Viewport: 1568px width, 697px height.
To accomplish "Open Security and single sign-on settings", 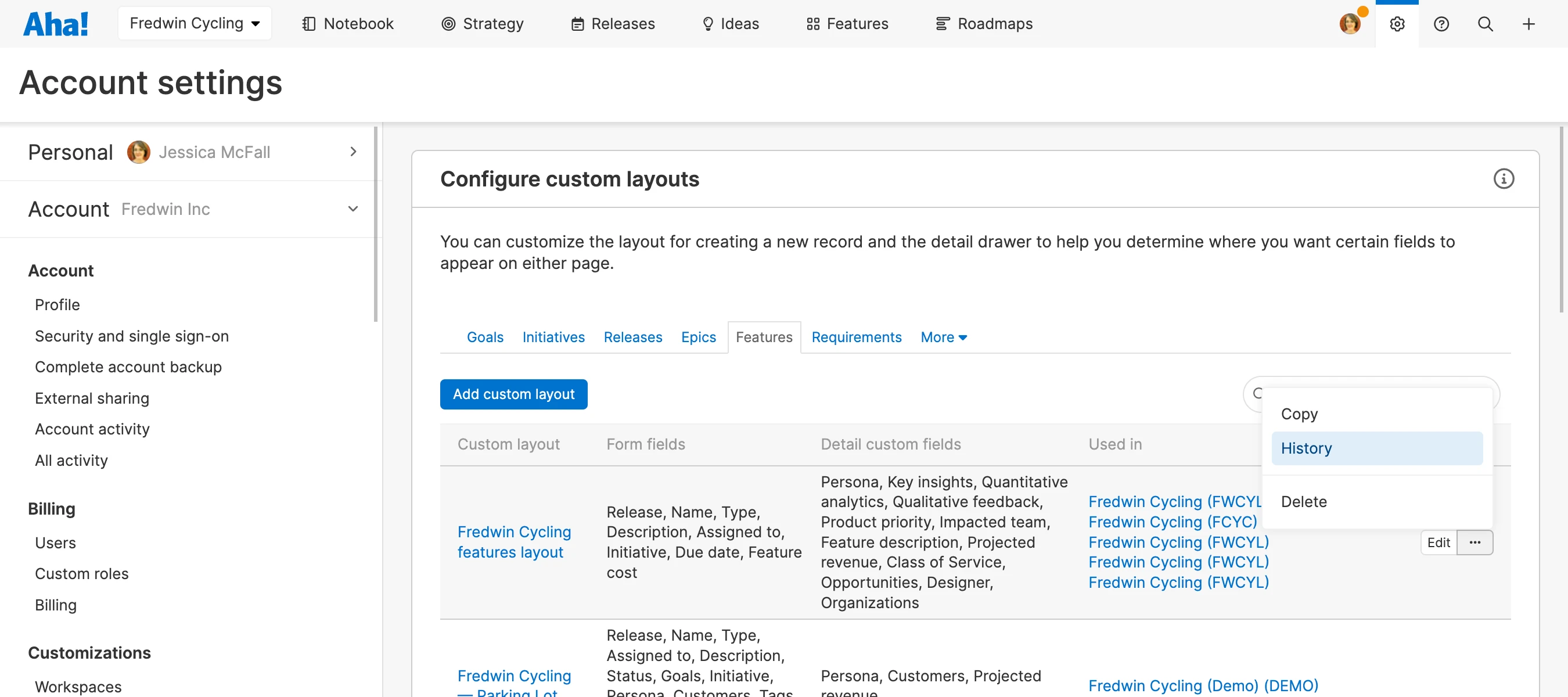I will [131, 336].
